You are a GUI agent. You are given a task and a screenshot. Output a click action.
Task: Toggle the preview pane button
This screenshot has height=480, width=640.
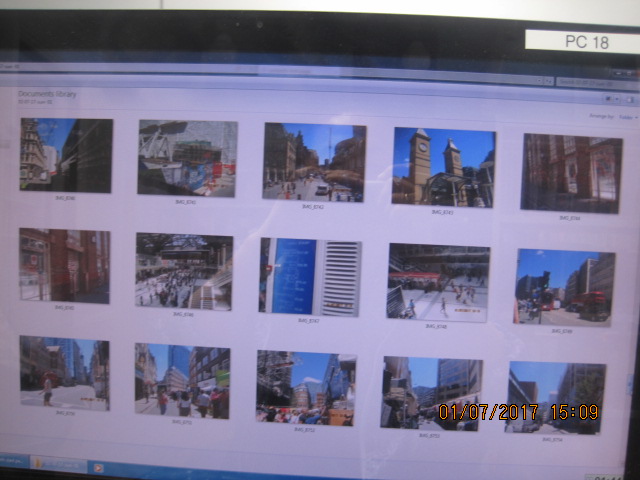click(x=630, y=100)
